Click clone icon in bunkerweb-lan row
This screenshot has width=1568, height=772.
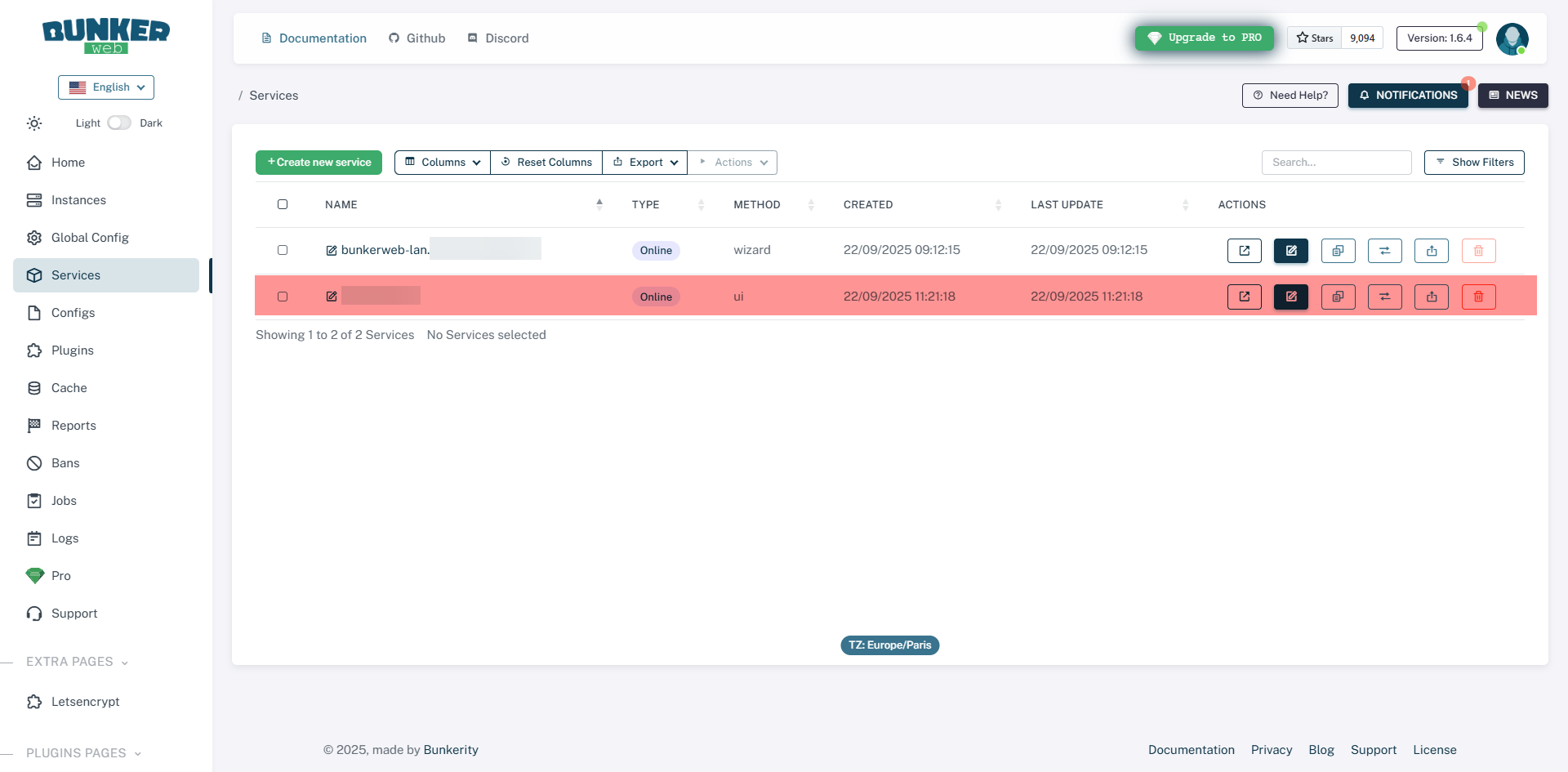1338,251
